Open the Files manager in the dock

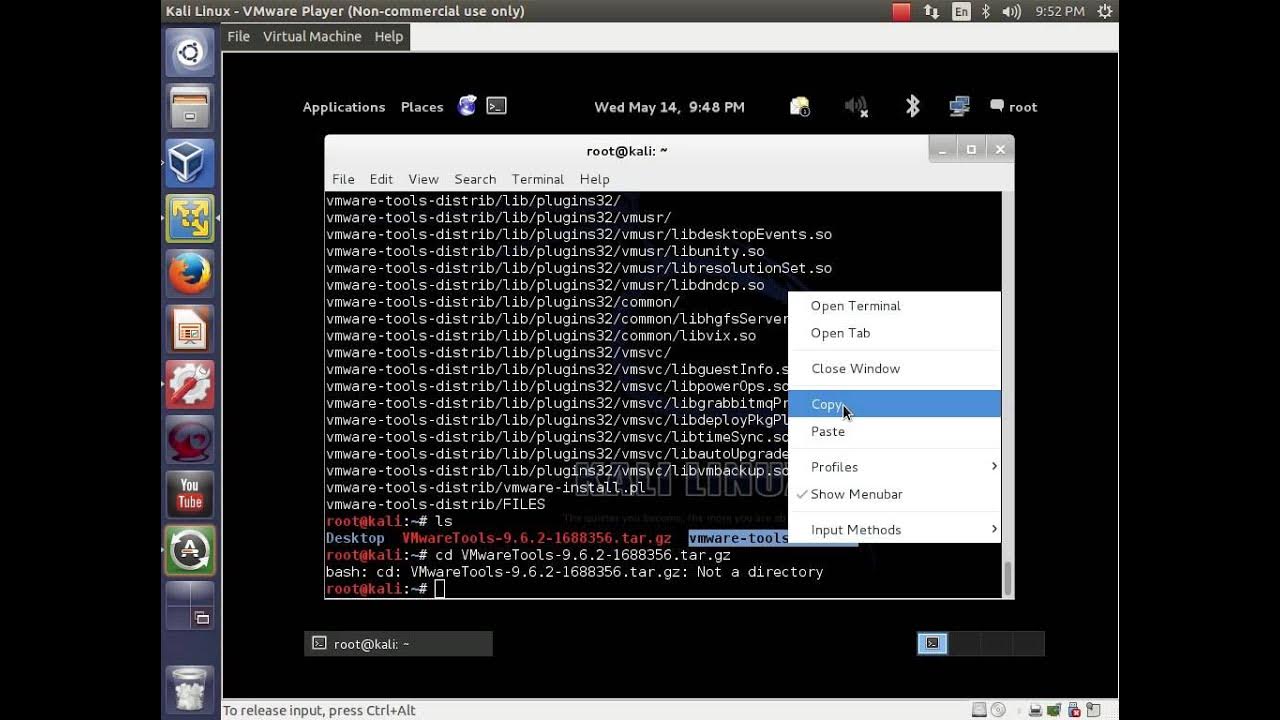[x=190, y=108]
